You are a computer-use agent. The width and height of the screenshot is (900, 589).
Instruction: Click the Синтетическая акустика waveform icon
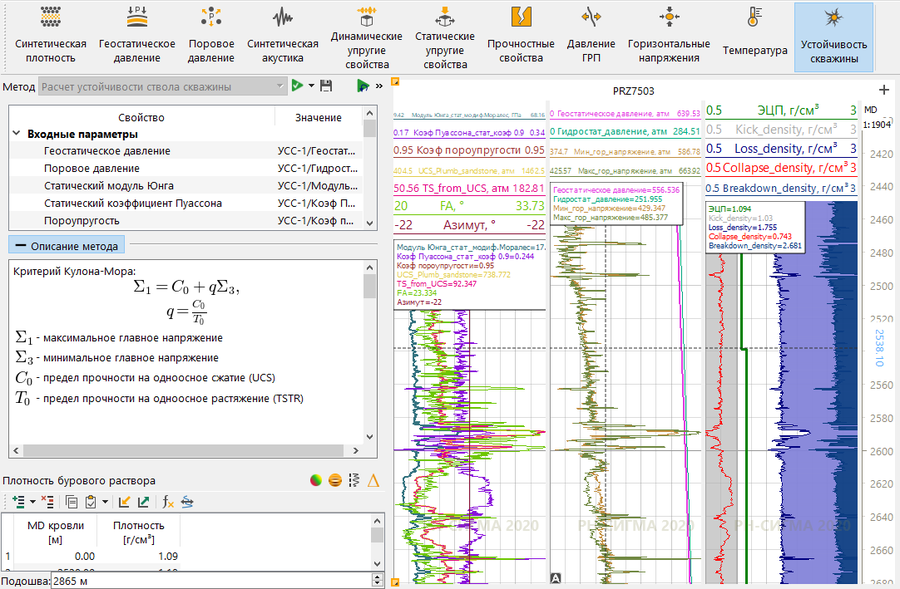point(283,18)
